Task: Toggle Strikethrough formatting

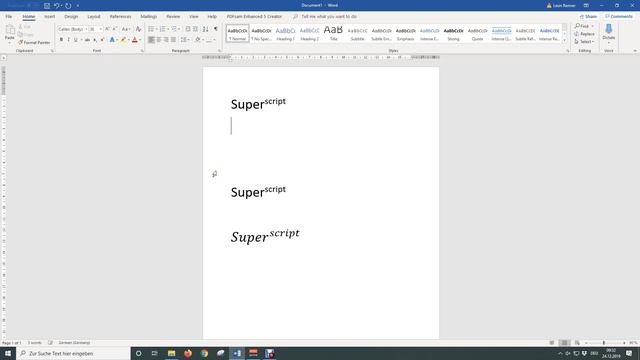Action: coord(87,40)
